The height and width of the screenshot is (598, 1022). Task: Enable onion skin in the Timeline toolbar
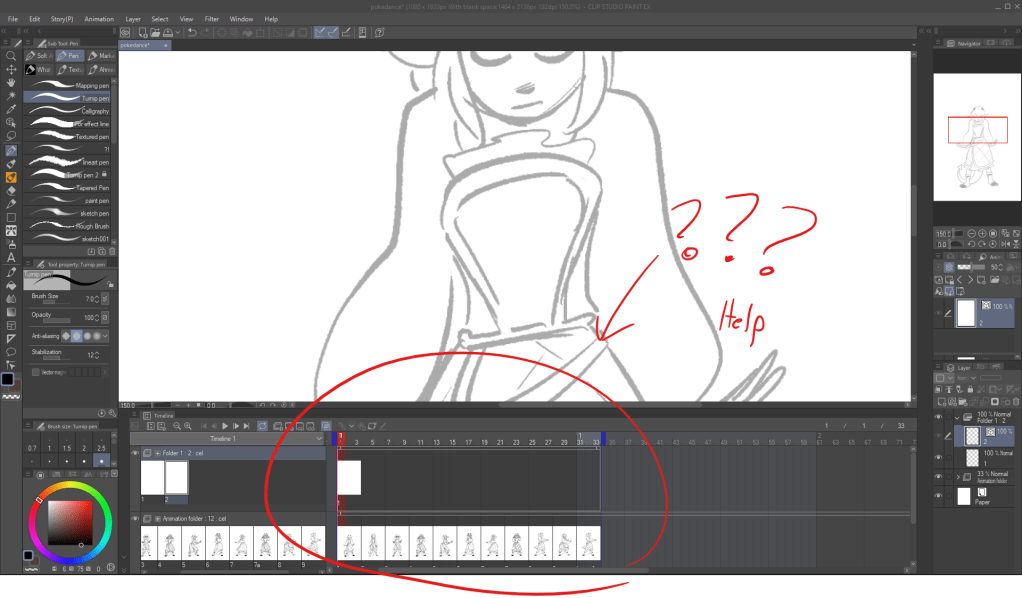325,426
